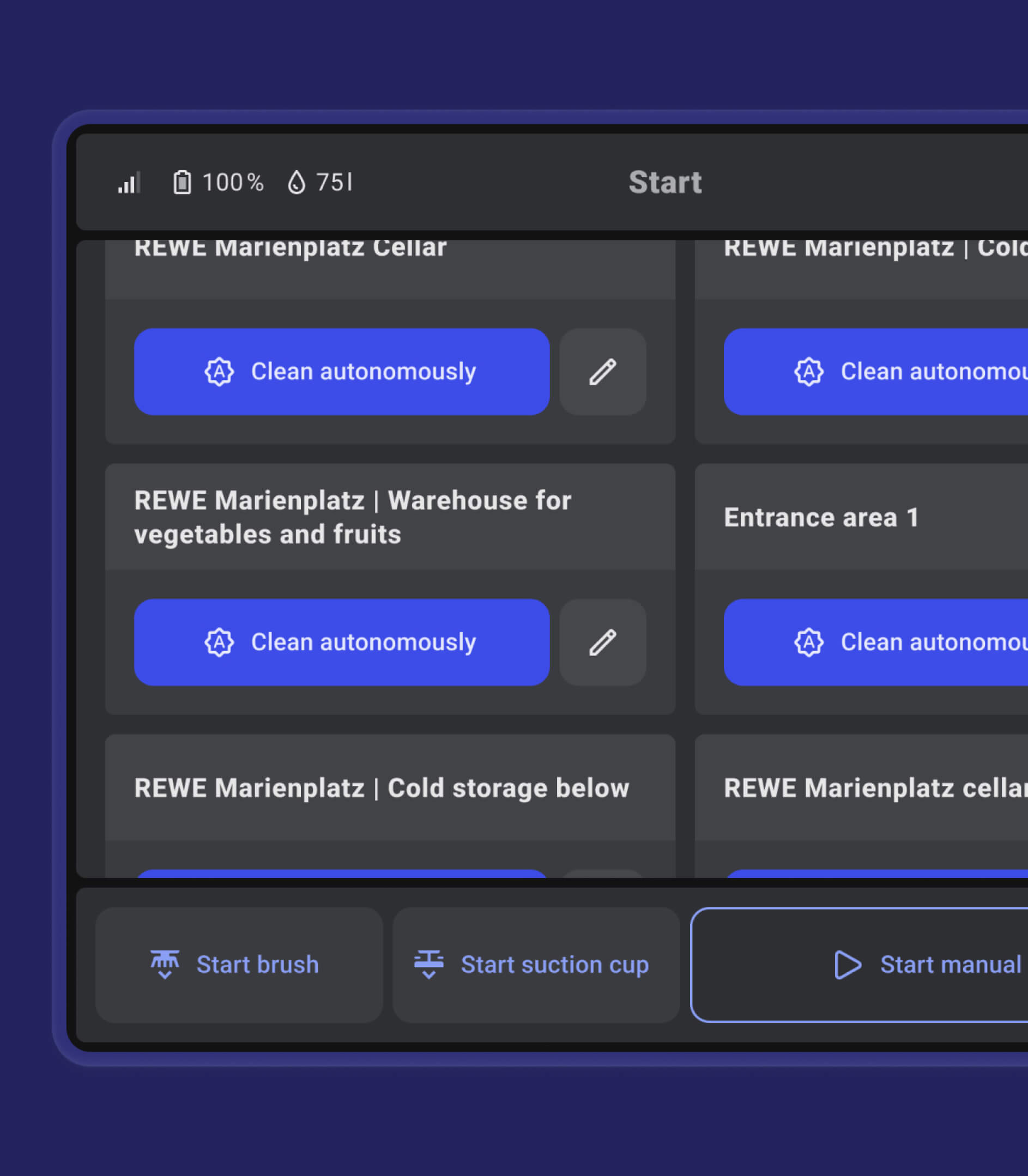Tap autonomous icon in Warehouse card's clean button
The height and width of the screenshot is (1176, 1028).
pos(219,642)
